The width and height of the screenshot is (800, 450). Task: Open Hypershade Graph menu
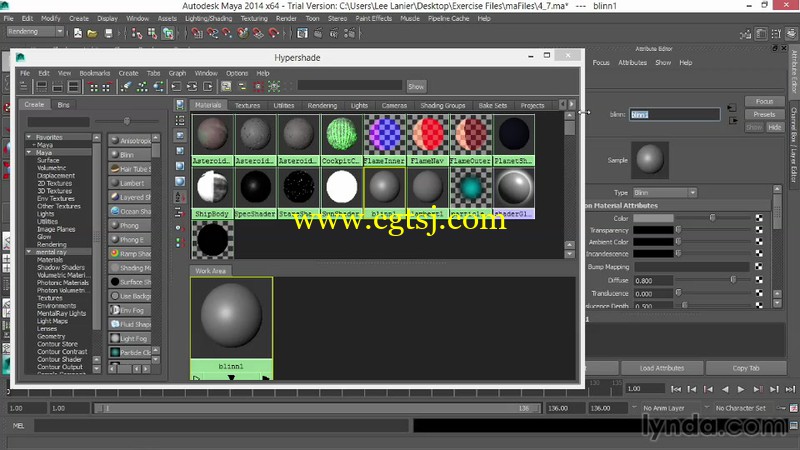coord(177,73)
